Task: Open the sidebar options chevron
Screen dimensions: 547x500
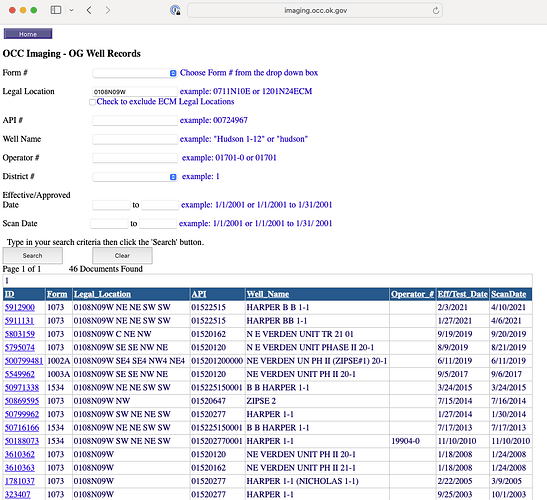Action: 72,10
